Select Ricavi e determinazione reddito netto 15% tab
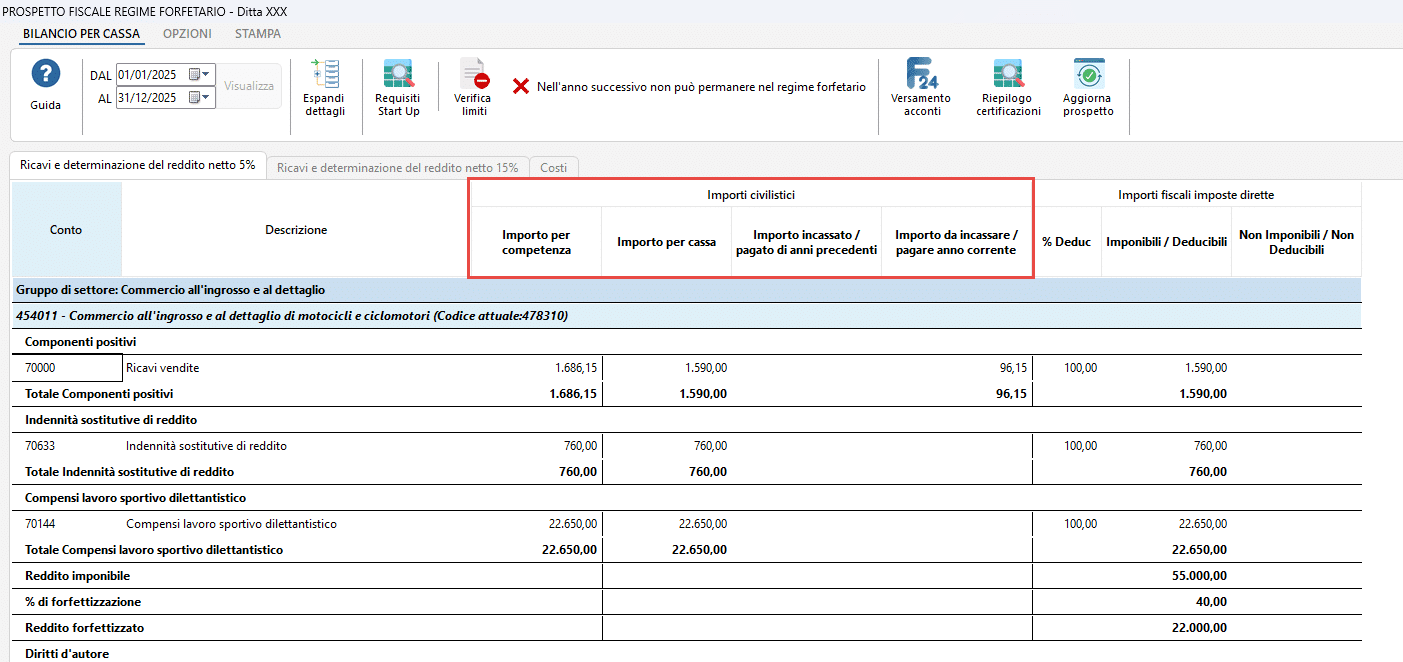1403x662 pixels. pyautogui.click(x=398, y=168)
